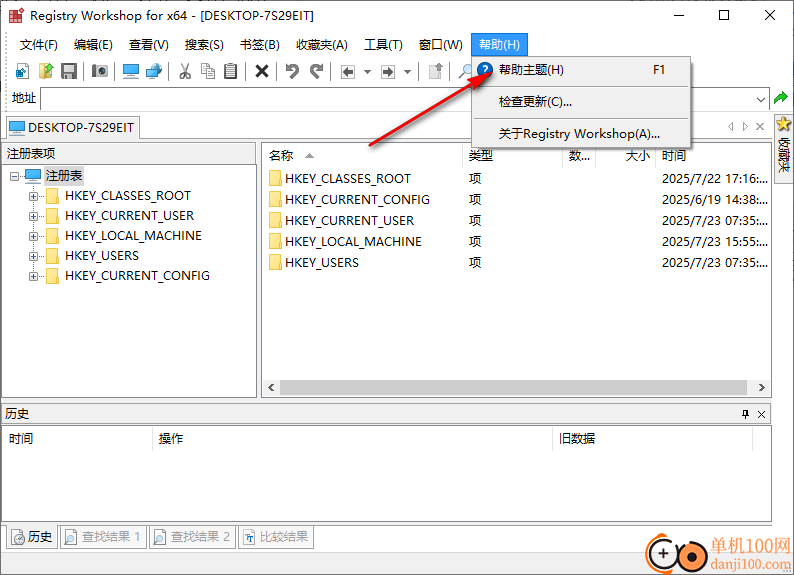Sort list by the 类型 column header
The image size is (794, 575).
[x=512, y=155]
